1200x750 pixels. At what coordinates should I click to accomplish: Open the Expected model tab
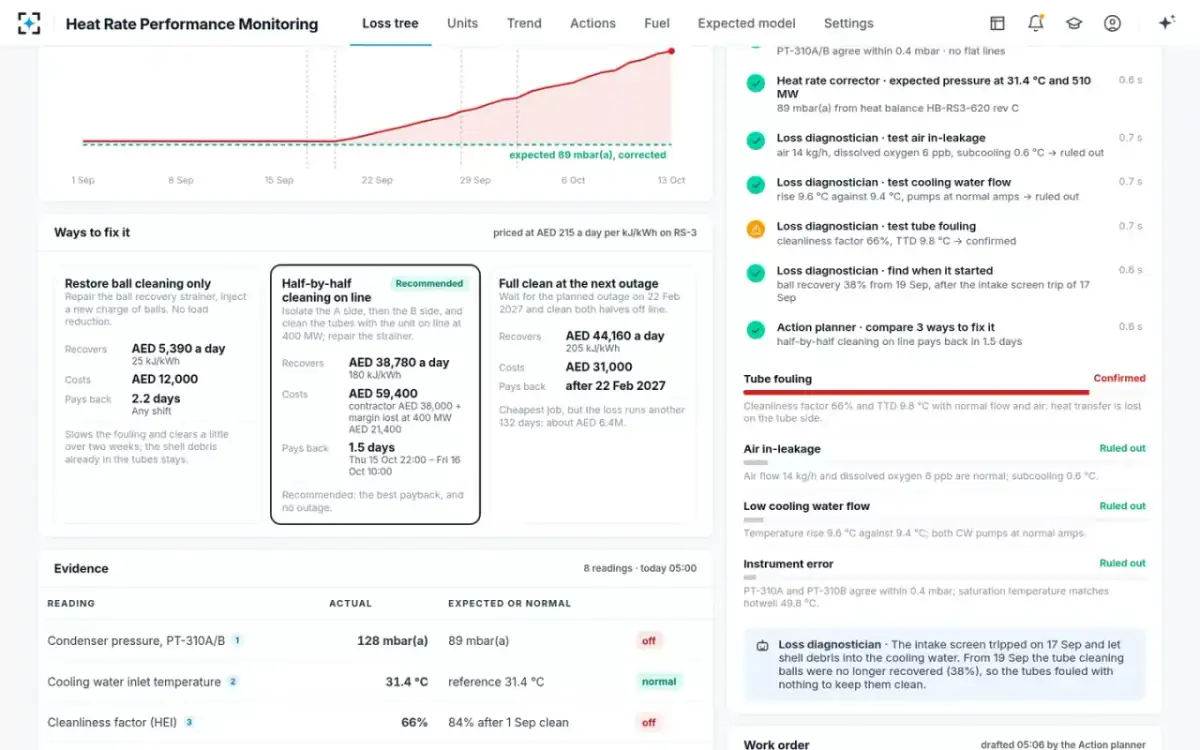(x=747, y=23)
